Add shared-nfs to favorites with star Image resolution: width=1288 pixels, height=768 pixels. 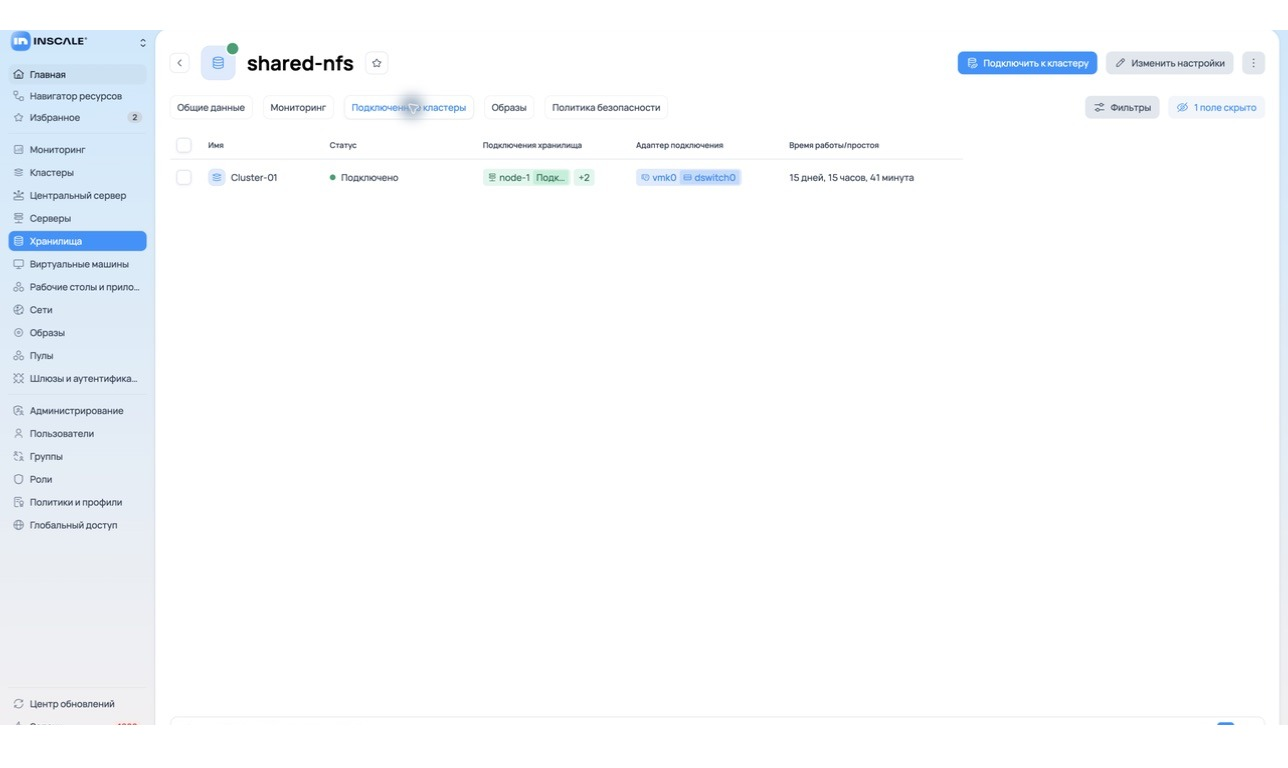click(377, 63)
